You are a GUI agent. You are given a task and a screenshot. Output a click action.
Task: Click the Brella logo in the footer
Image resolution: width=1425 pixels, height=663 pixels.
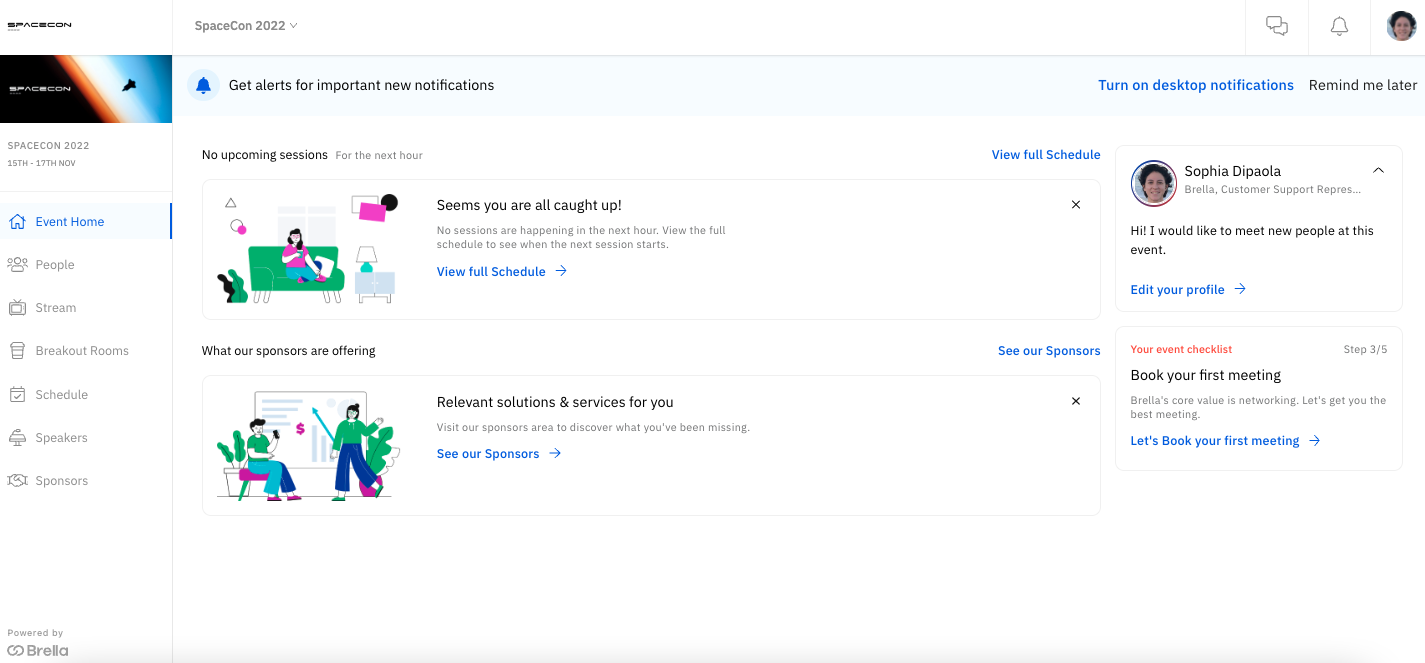[x=38, y=650]
